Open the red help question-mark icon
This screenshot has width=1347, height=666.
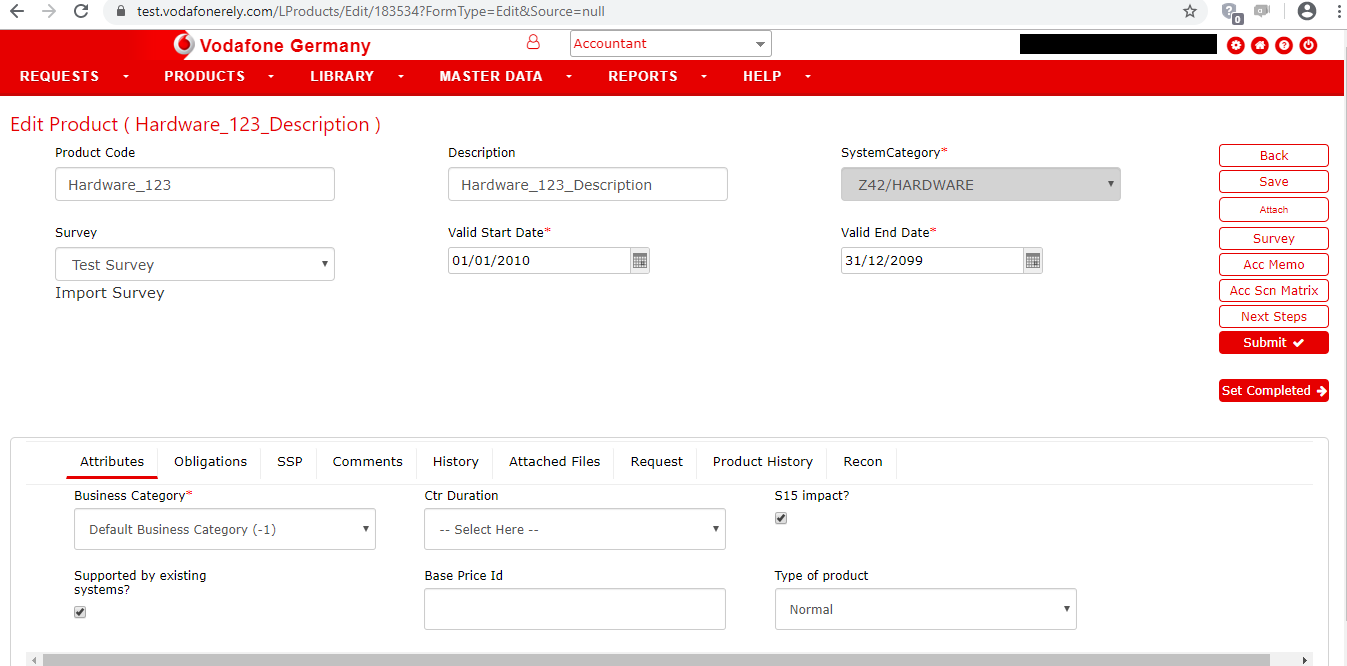(x=1284, y=45)
